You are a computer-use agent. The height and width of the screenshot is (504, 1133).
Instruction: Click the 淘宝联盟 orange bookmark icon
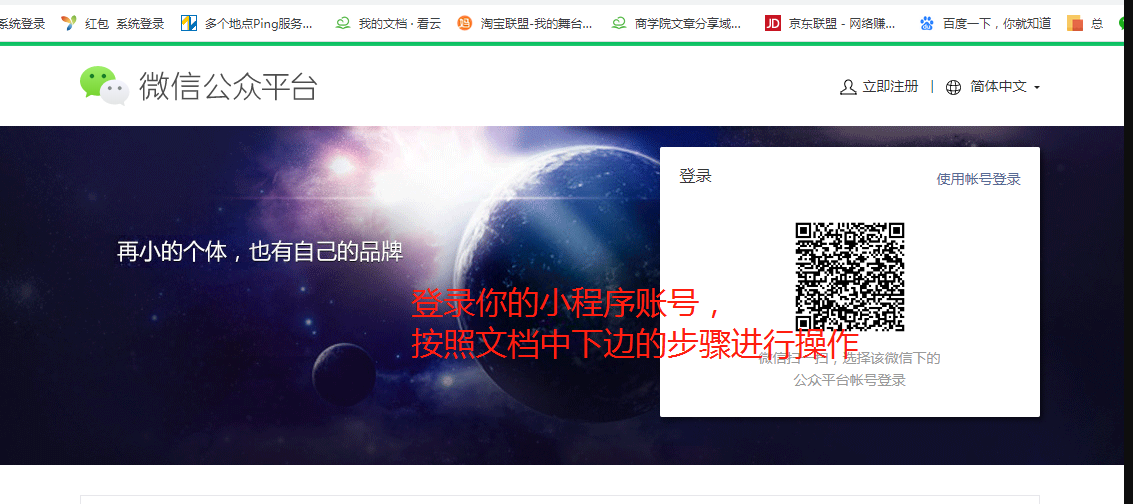click(465, 23)
